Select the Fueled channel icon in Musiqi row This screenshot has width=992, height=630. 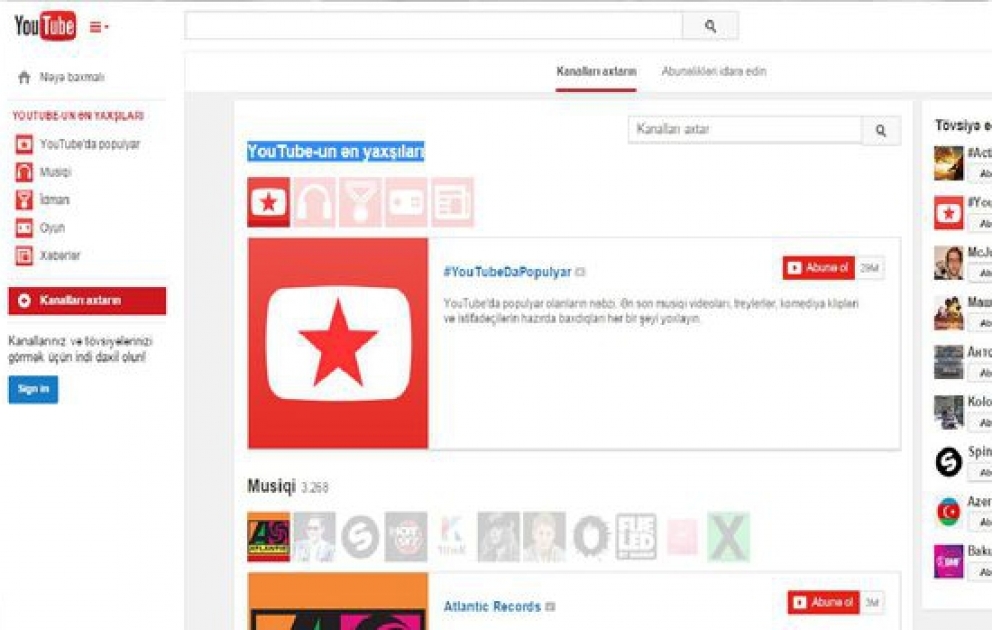coord(636,536)
